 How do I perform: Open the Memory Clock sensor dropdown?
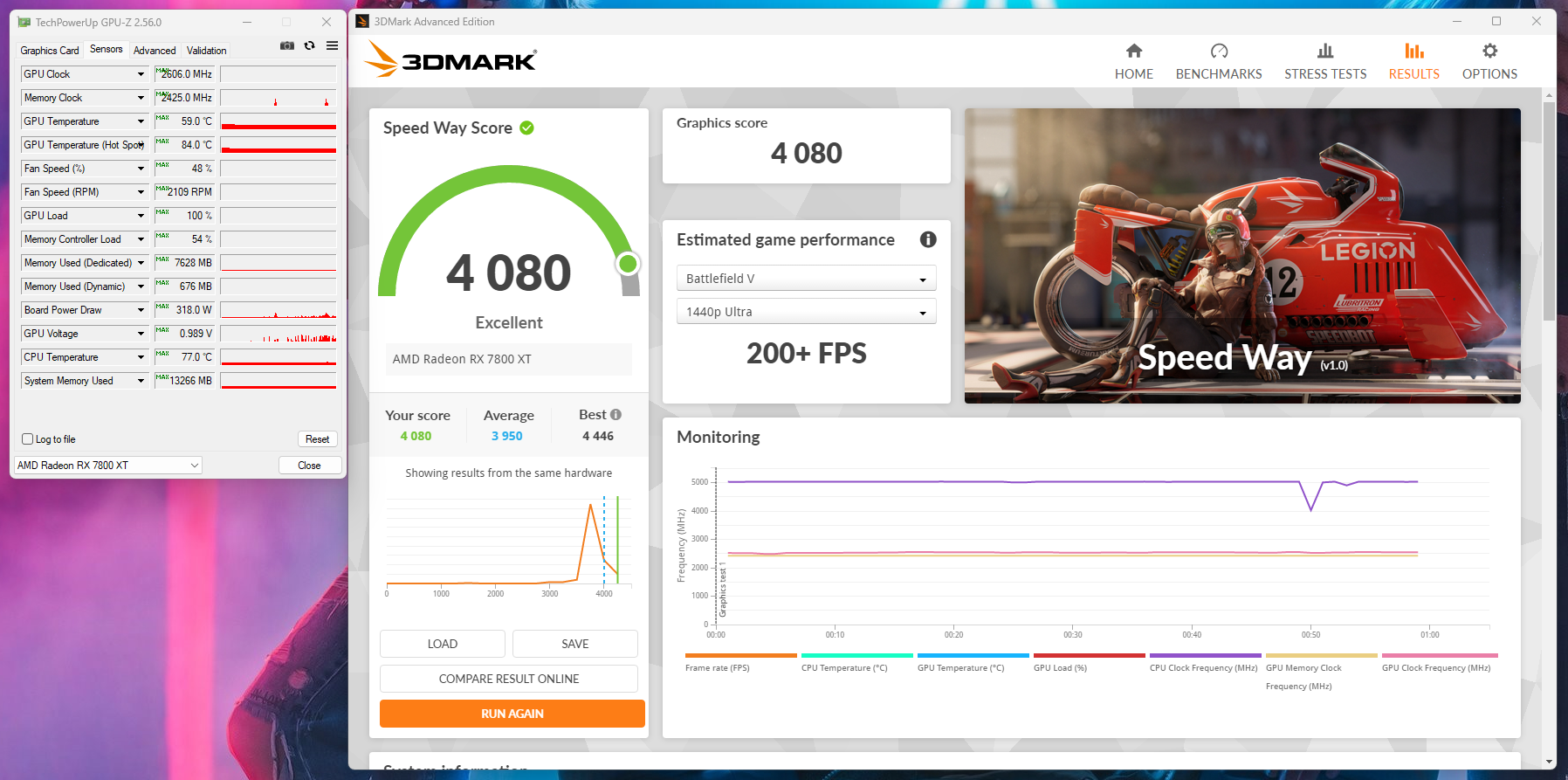pos(141,98)
